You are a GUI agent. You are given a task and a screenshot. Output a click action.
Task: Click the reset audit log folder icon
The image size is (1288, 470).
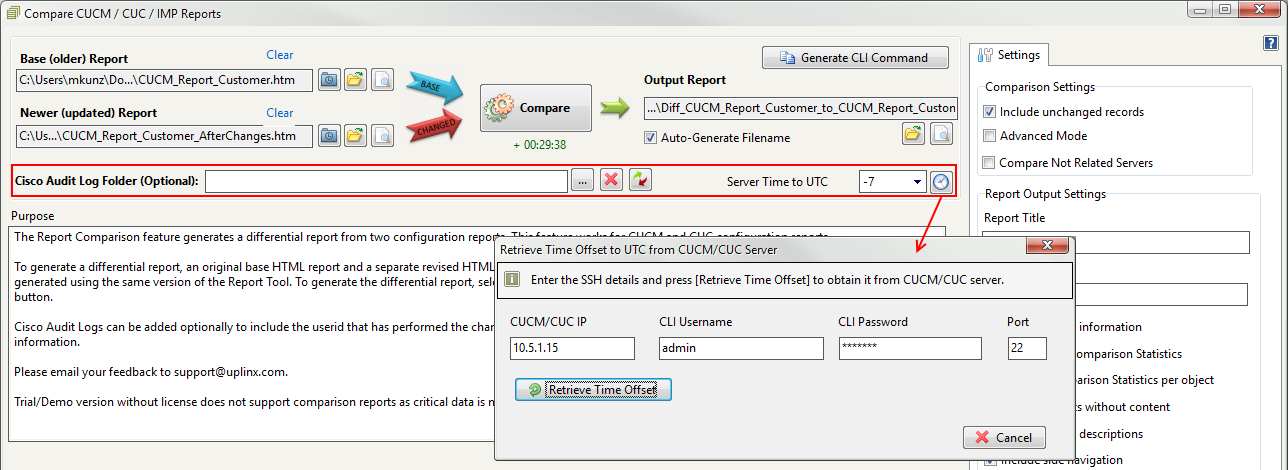640,181
